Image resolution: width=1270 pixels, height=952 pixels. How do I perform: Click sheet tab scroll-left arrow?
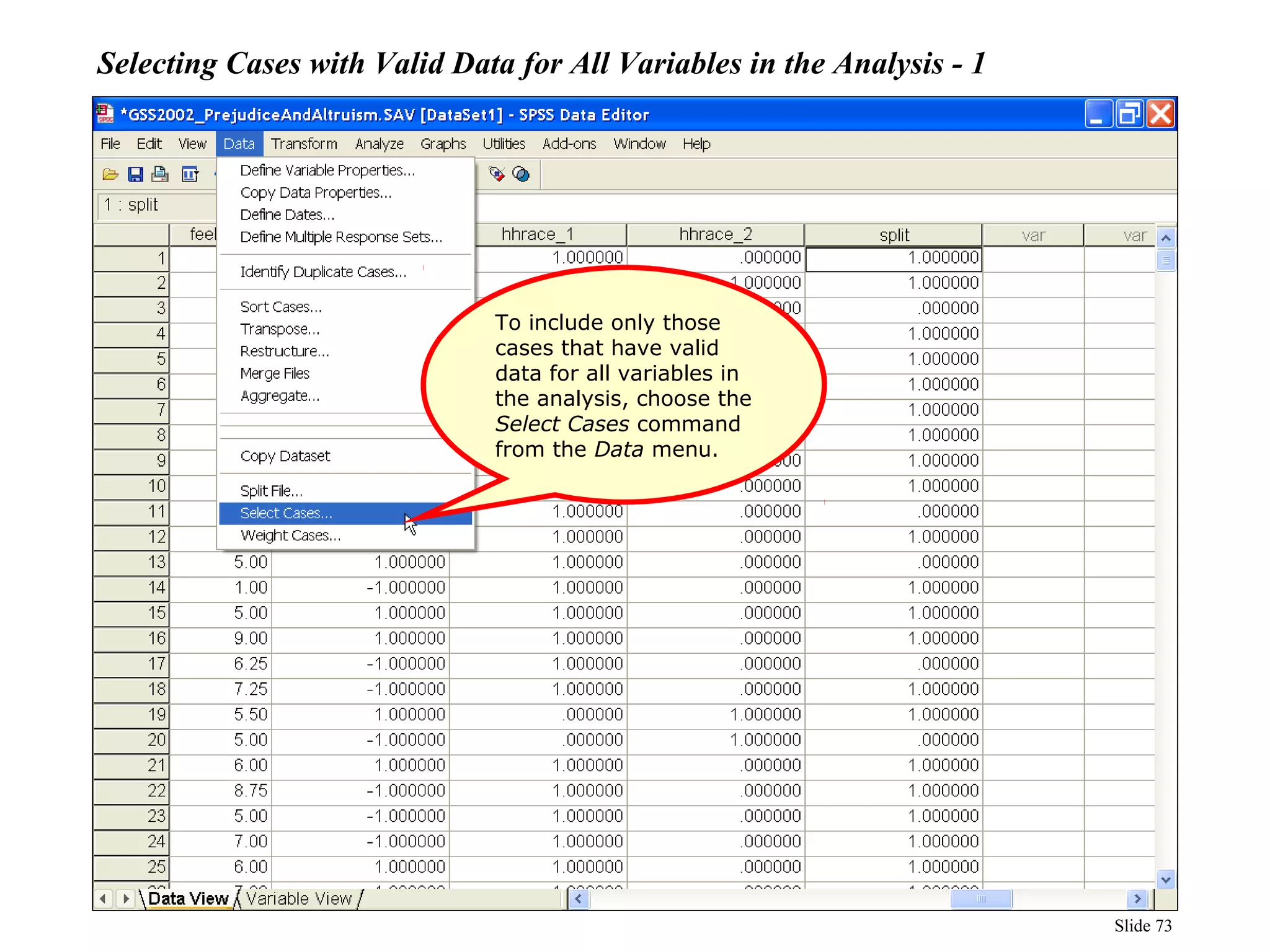[103, 899]
